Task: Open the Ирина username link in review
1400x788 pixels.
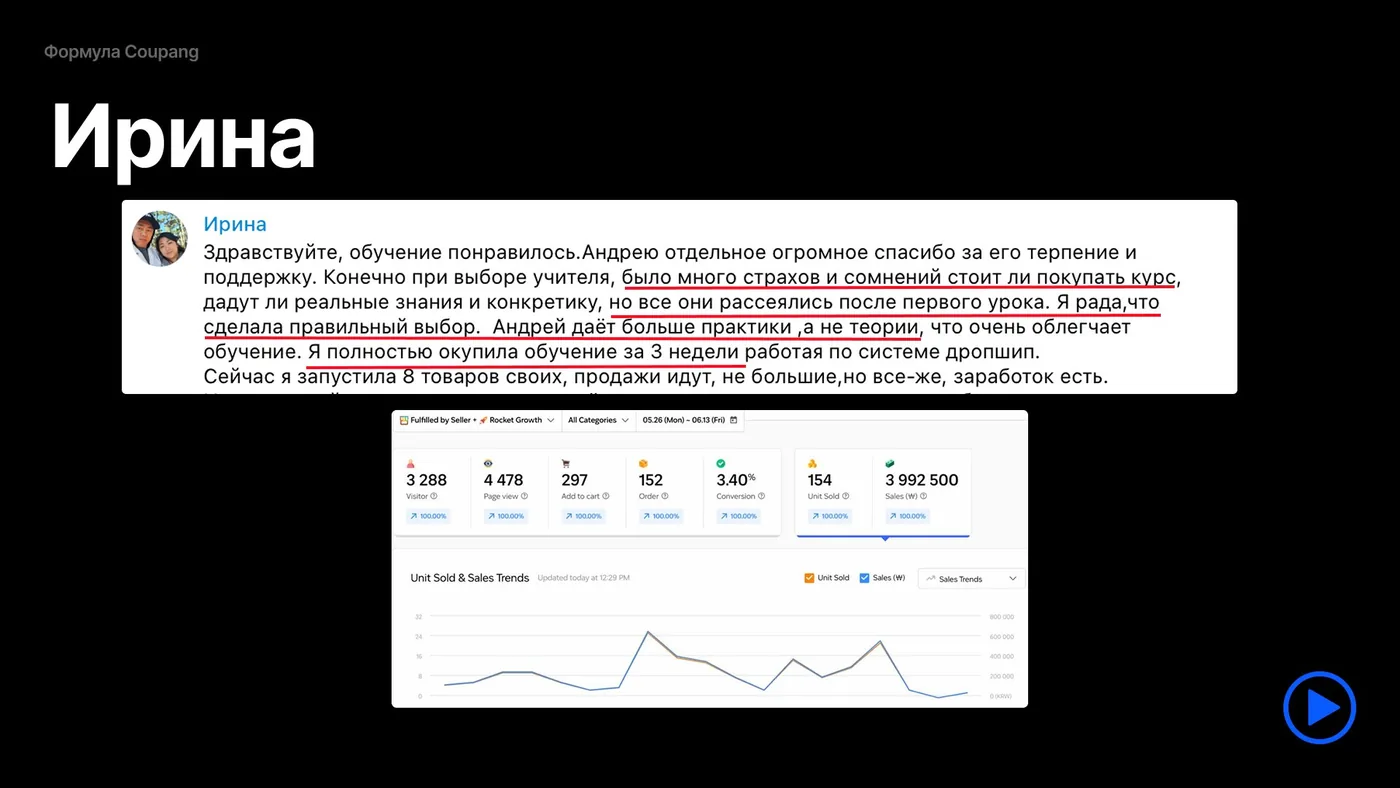Action: point(235,224)
